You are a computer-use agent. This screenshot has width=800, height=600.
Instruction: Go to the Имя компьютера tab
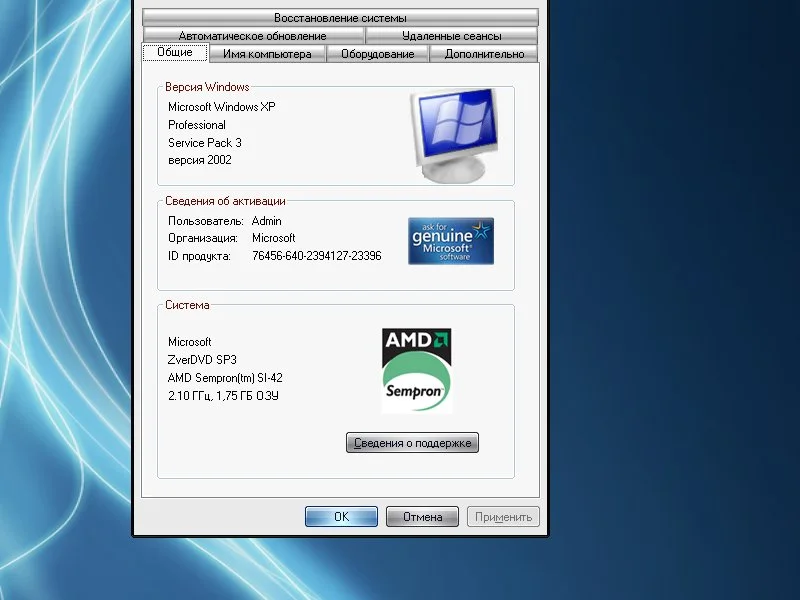click(267, 54)
